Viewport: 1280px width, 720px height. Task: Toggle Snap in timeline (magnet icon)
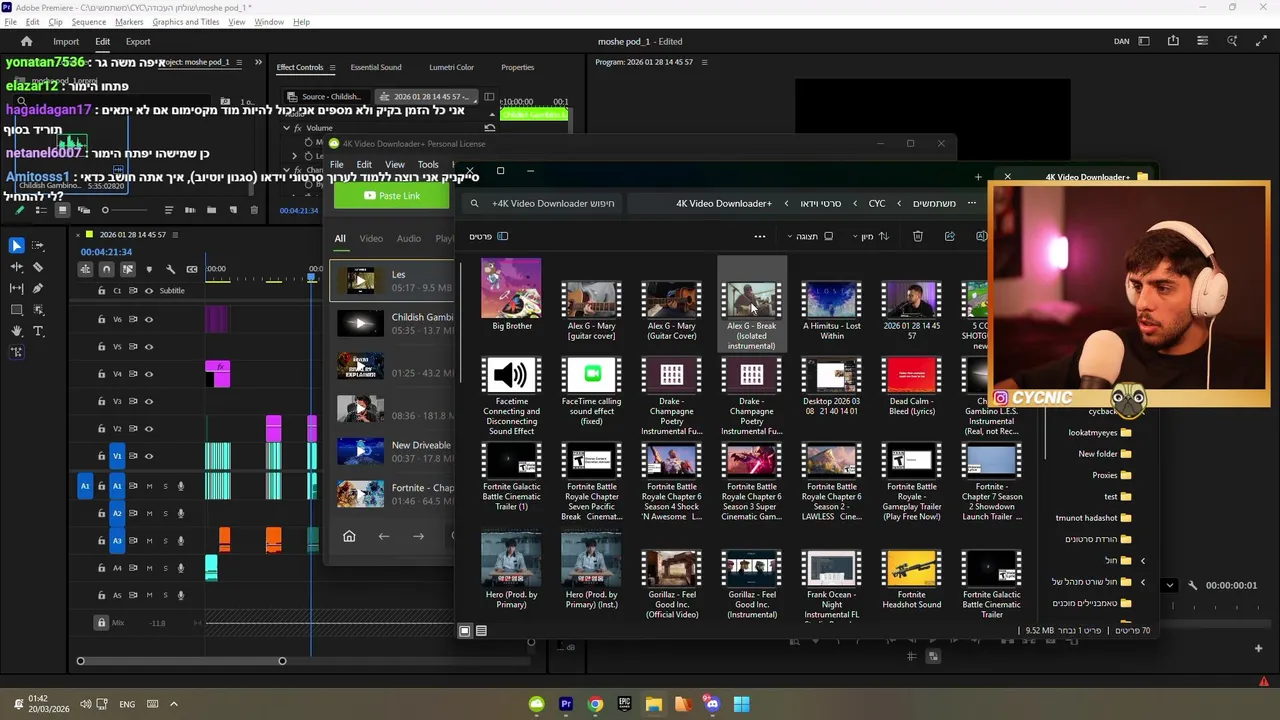pos(106,269)
